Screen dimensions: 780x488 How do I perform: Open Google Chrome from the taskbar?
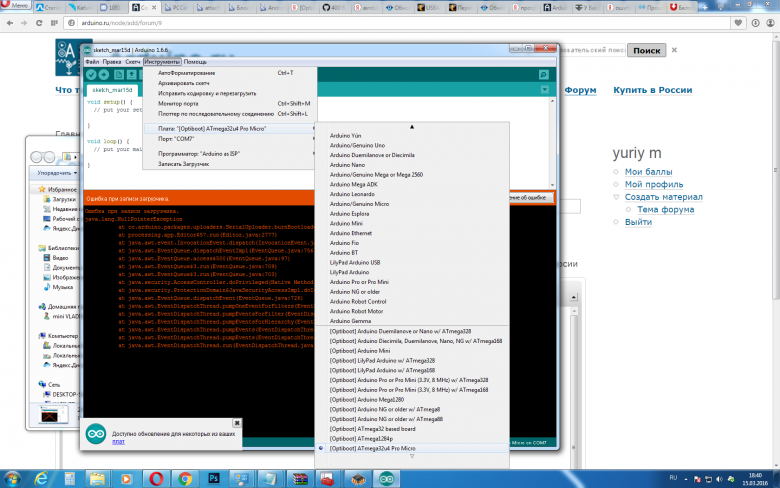[x=185, y=479]
